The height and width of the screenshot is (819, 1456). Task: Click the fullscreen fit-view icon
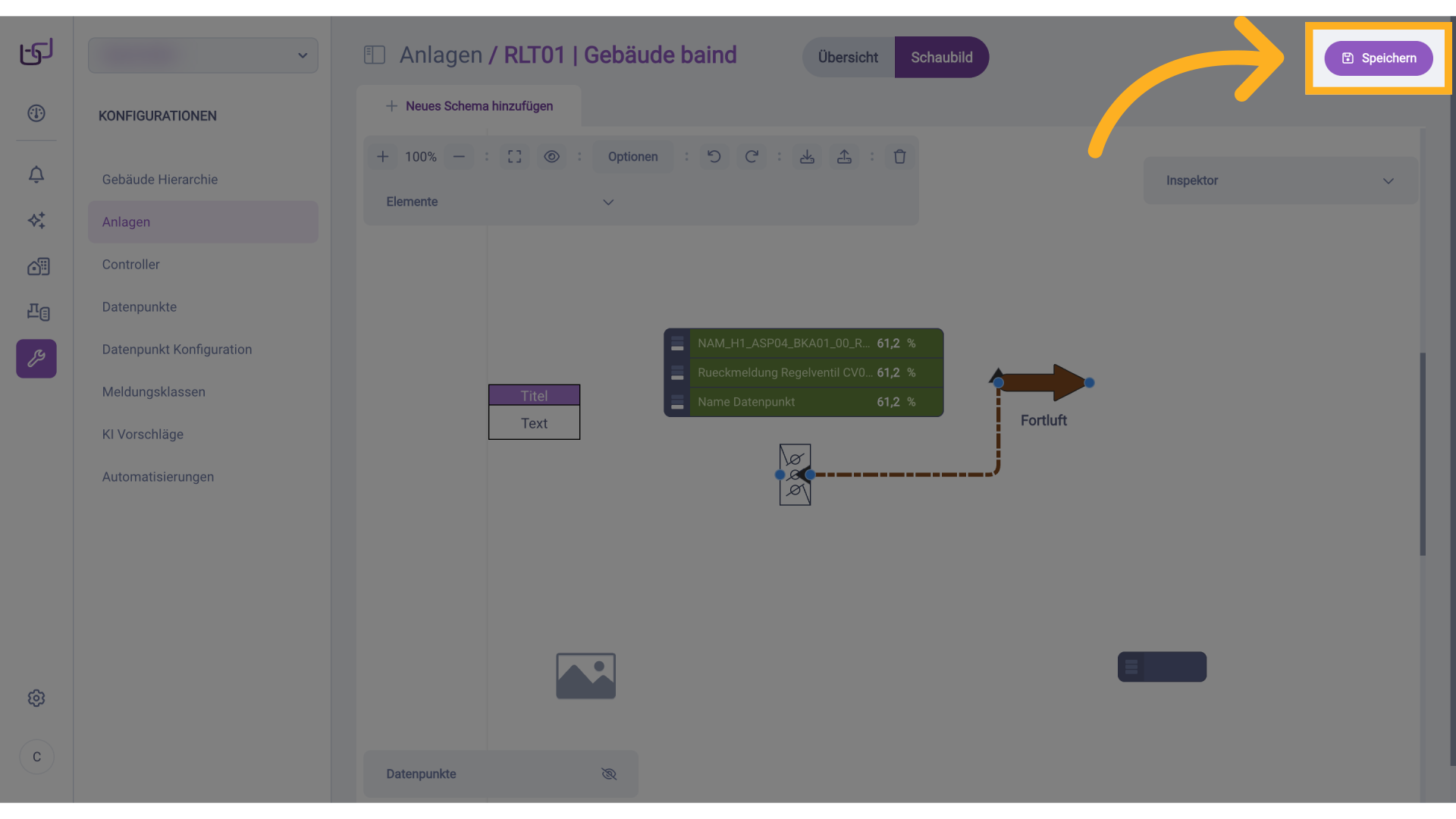(x=514, y=156)
